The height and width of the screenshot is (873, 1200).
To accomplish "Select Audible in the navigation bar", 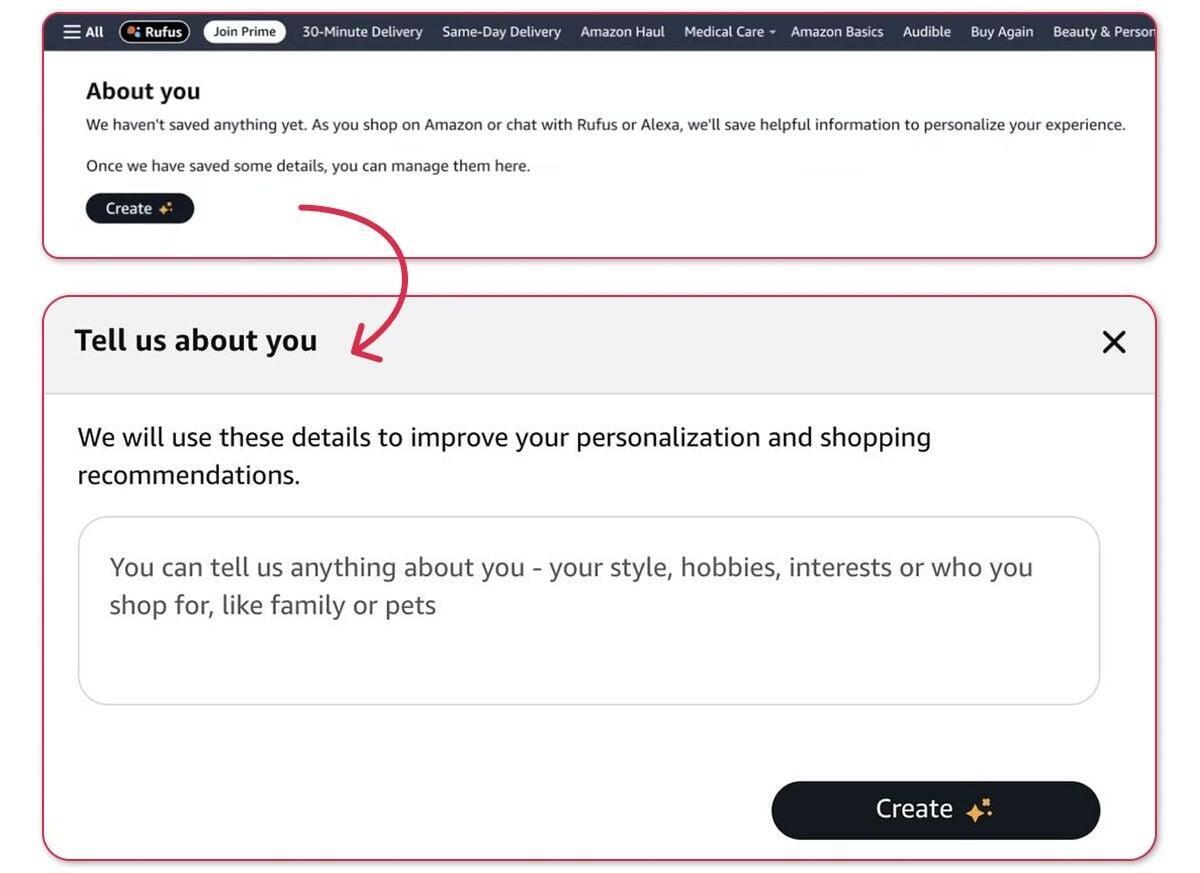I will coord(926,31).
